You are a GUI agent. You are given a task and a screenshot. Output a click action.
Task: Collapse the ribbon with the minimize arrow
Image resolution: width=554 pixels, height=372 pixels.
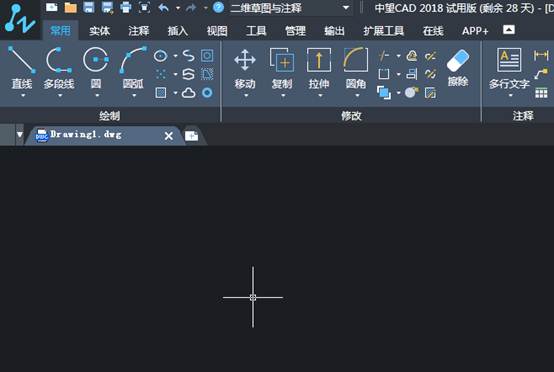coord(509,30)
